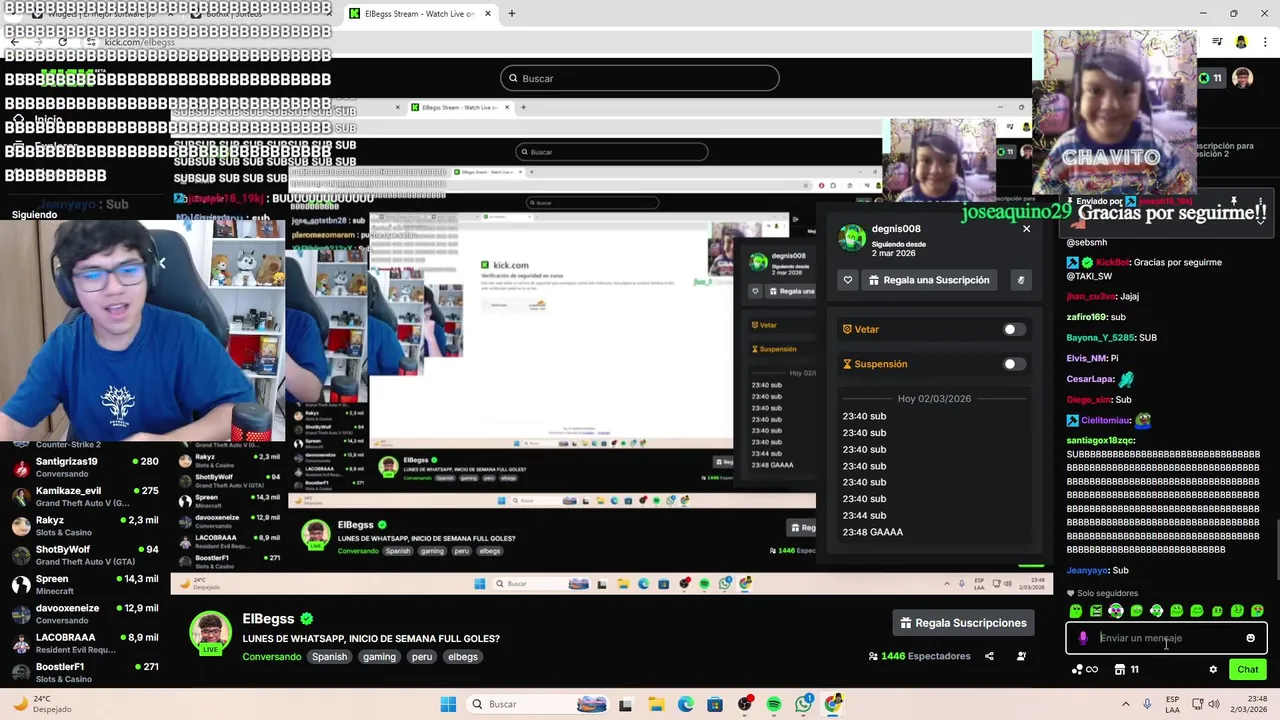The height and width of the screenshot is (720, 1280).
Task: Open Chrome from taskbar
Action: point(833,704)
